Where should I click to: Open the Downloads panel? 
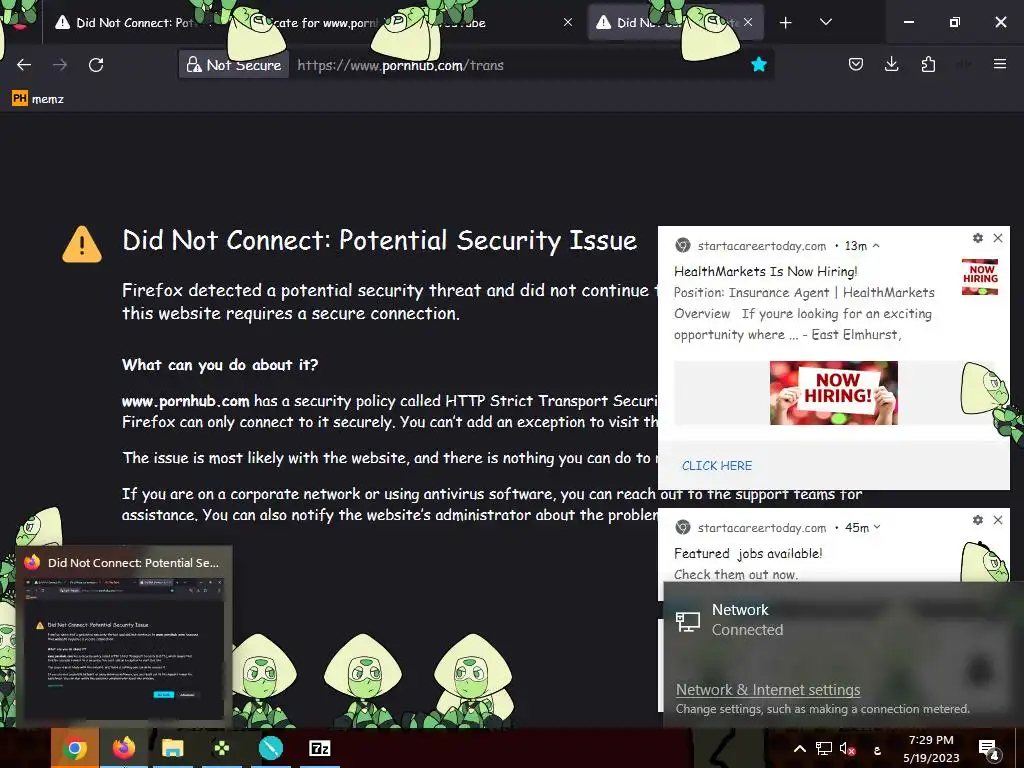coord(891,64)
